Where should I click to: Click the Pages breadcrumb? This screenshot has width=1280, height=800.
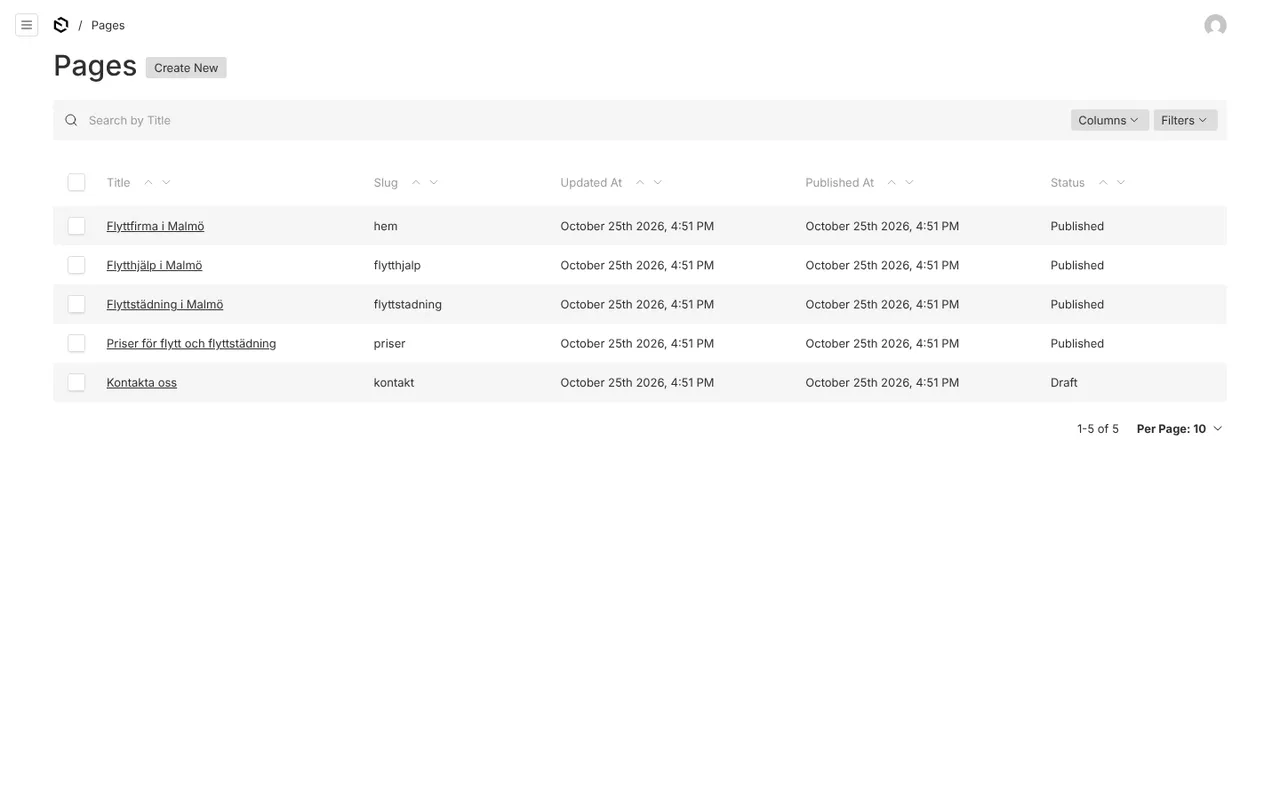[108, 25]
